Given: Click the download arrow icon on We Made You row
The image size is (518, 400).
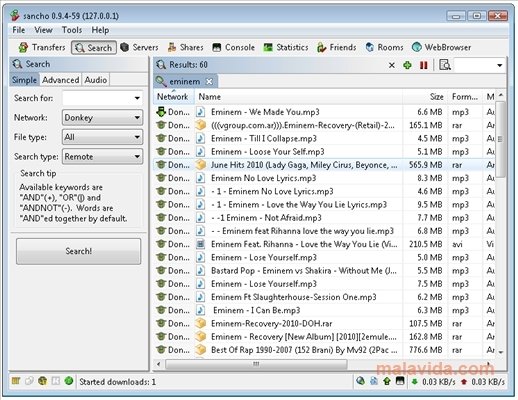Looking at the screenshot, I should pos(161,112).
